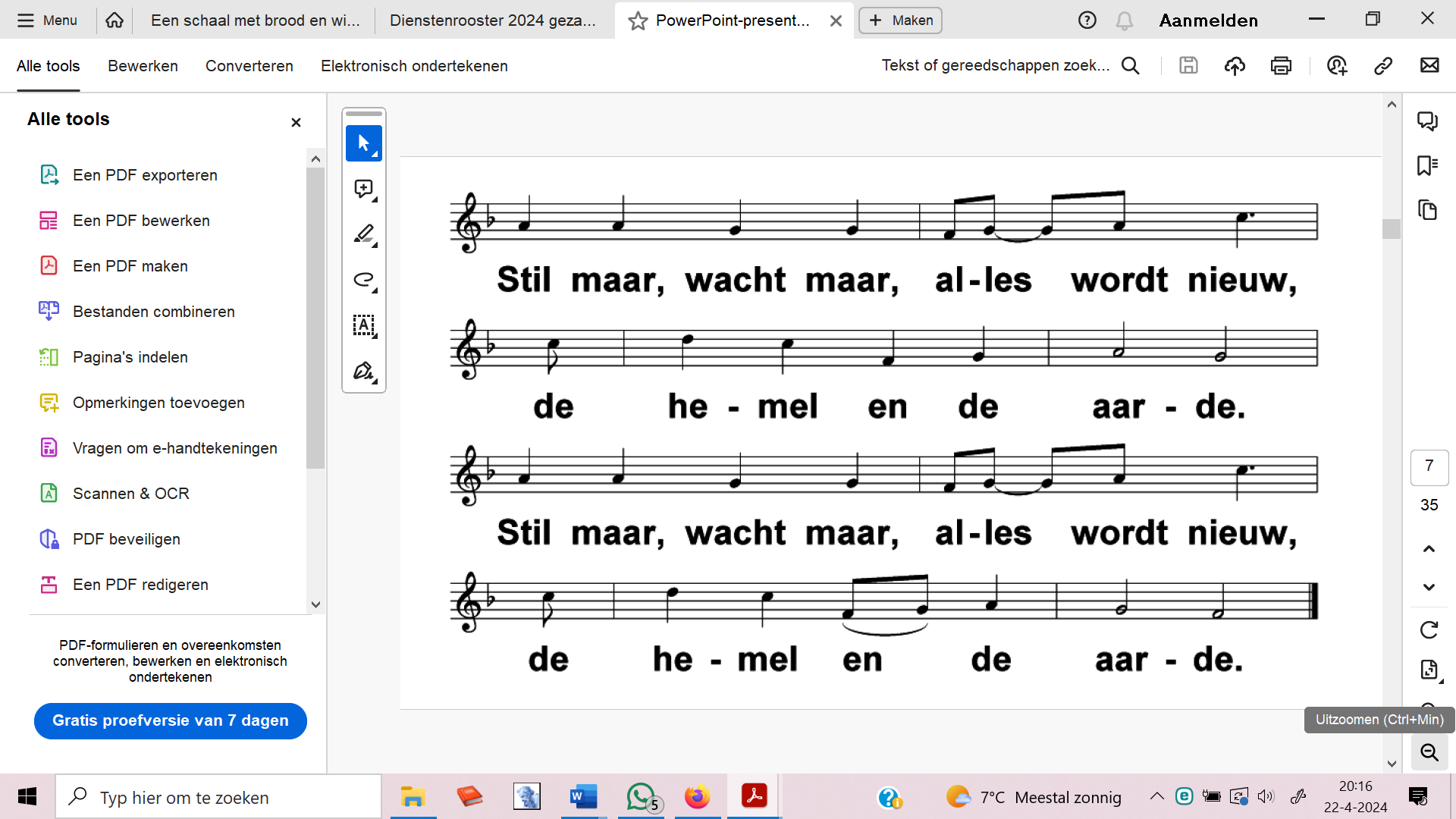Viewport: 1456px width, 819px height.
Task: Click the share with others icon
Action: (x=1337, y=66)
